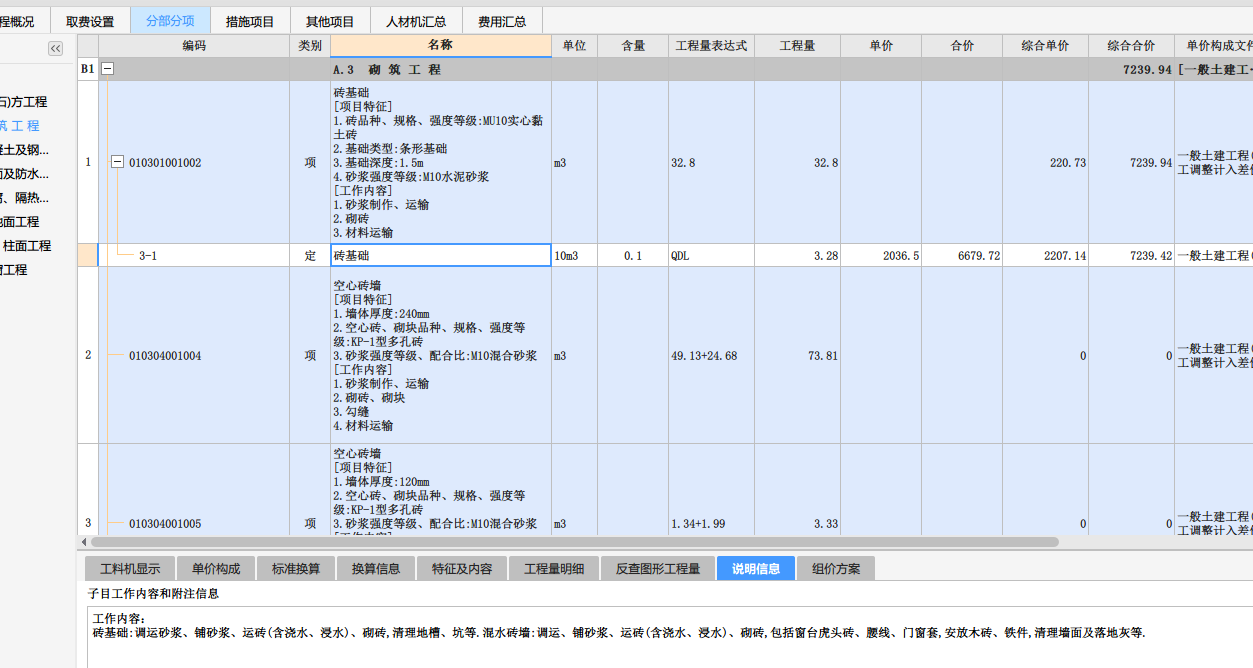
Task: Show the 单价构成 bottom tab
Action: click(x=216, y=569)
